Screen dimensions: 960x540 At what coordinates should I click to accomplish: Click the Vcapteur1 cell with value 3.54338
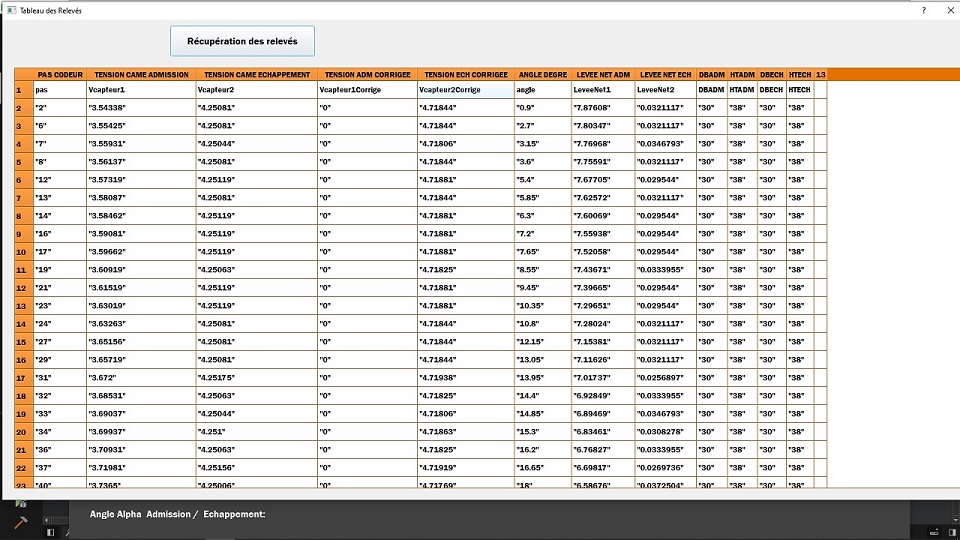141,108
